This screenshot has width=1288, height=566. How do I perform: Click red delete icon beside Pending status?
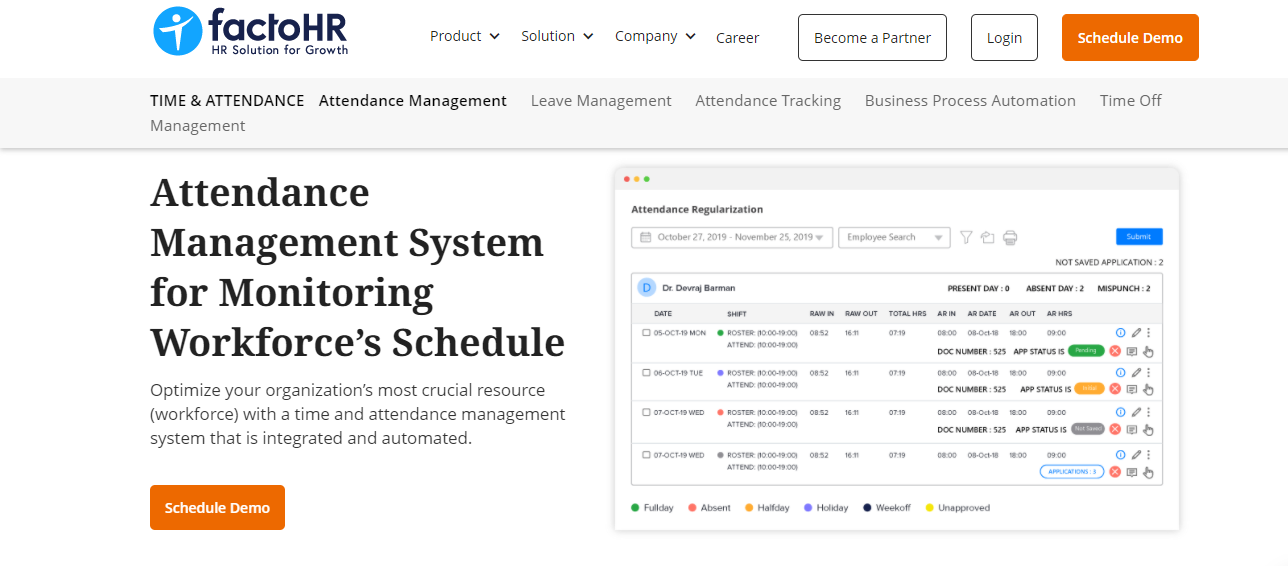1115,350
